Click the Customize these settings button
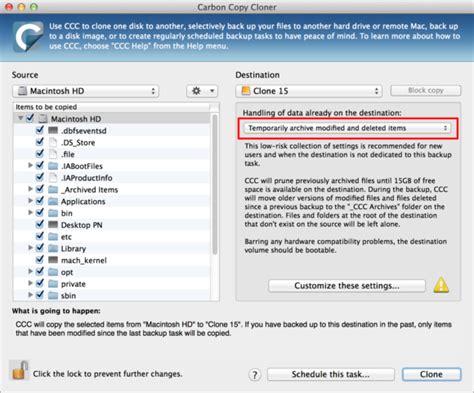474x393 pixels. pyautogui.click(x=347, y=286)
